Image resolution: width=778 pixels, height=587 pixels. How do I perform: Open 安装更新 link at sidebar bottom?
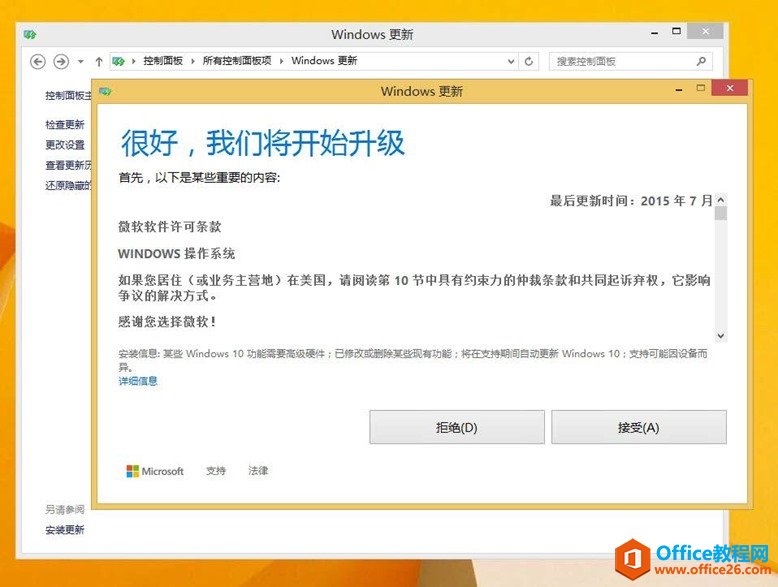(x=65, y=530)
